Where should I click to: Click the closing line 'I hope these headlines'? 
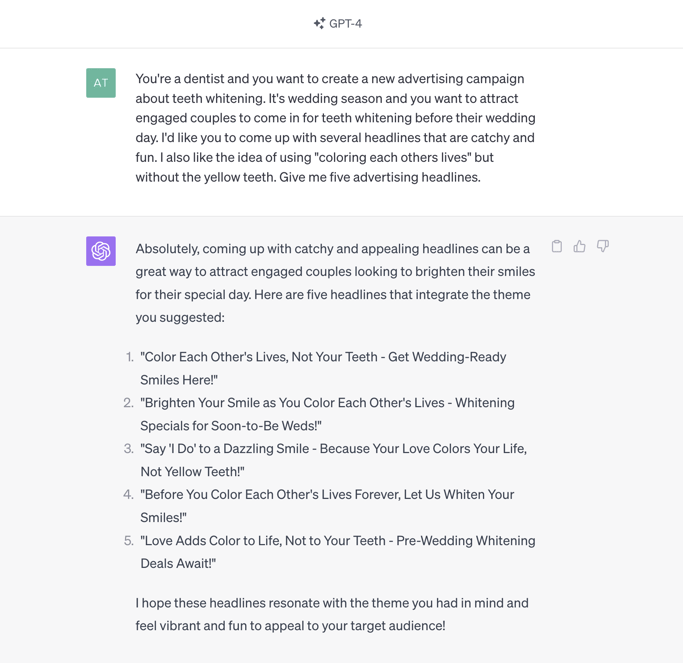(332, 614)
